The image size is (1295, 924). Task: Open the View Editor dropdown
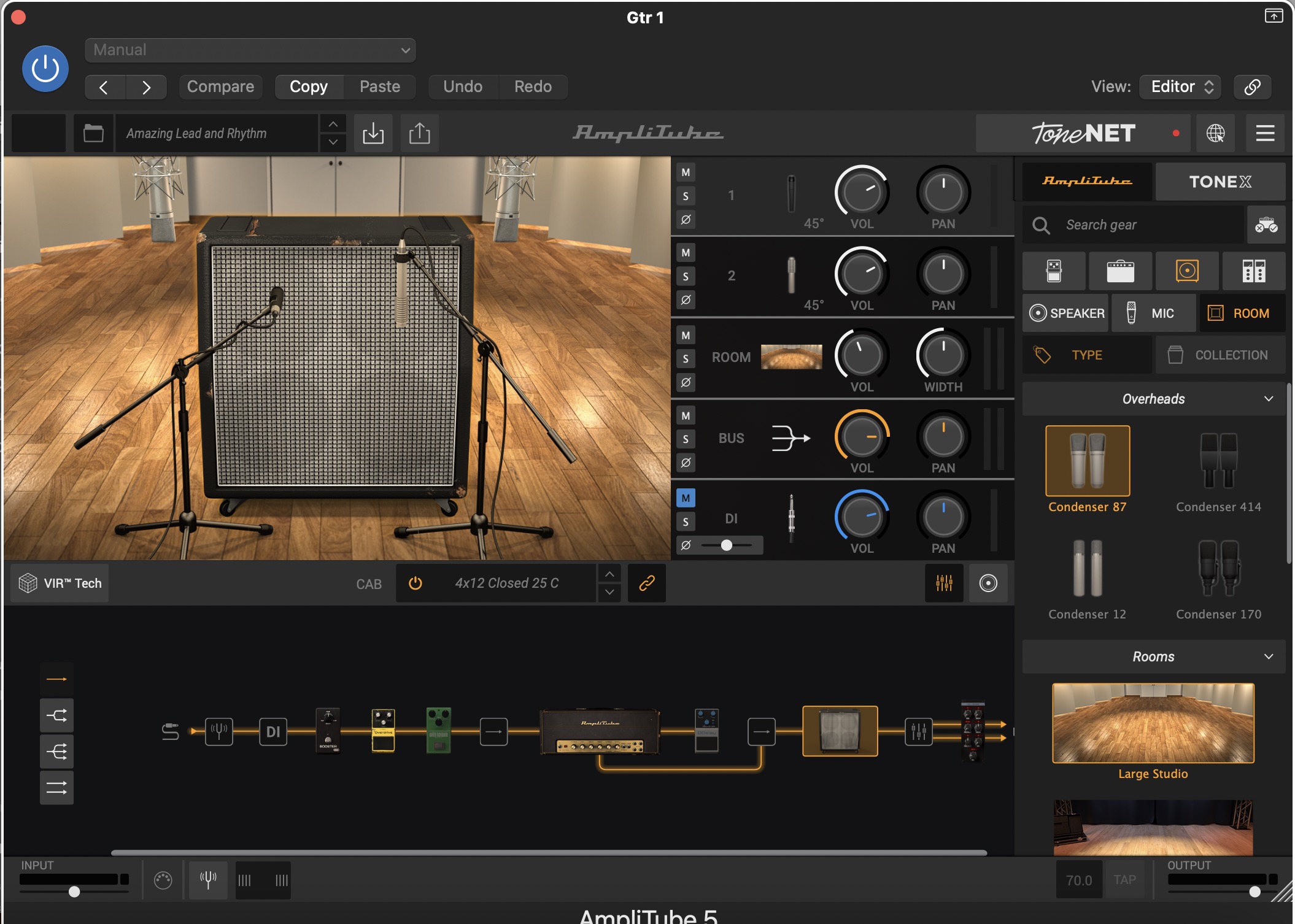[1180, 87]
